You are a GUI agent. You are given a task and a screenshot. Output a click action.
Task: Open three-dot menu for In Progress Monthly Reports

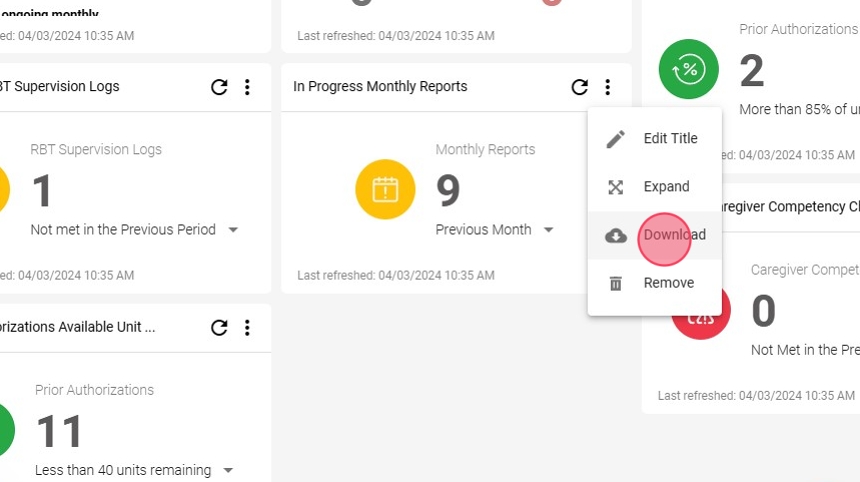coord(608,87)
